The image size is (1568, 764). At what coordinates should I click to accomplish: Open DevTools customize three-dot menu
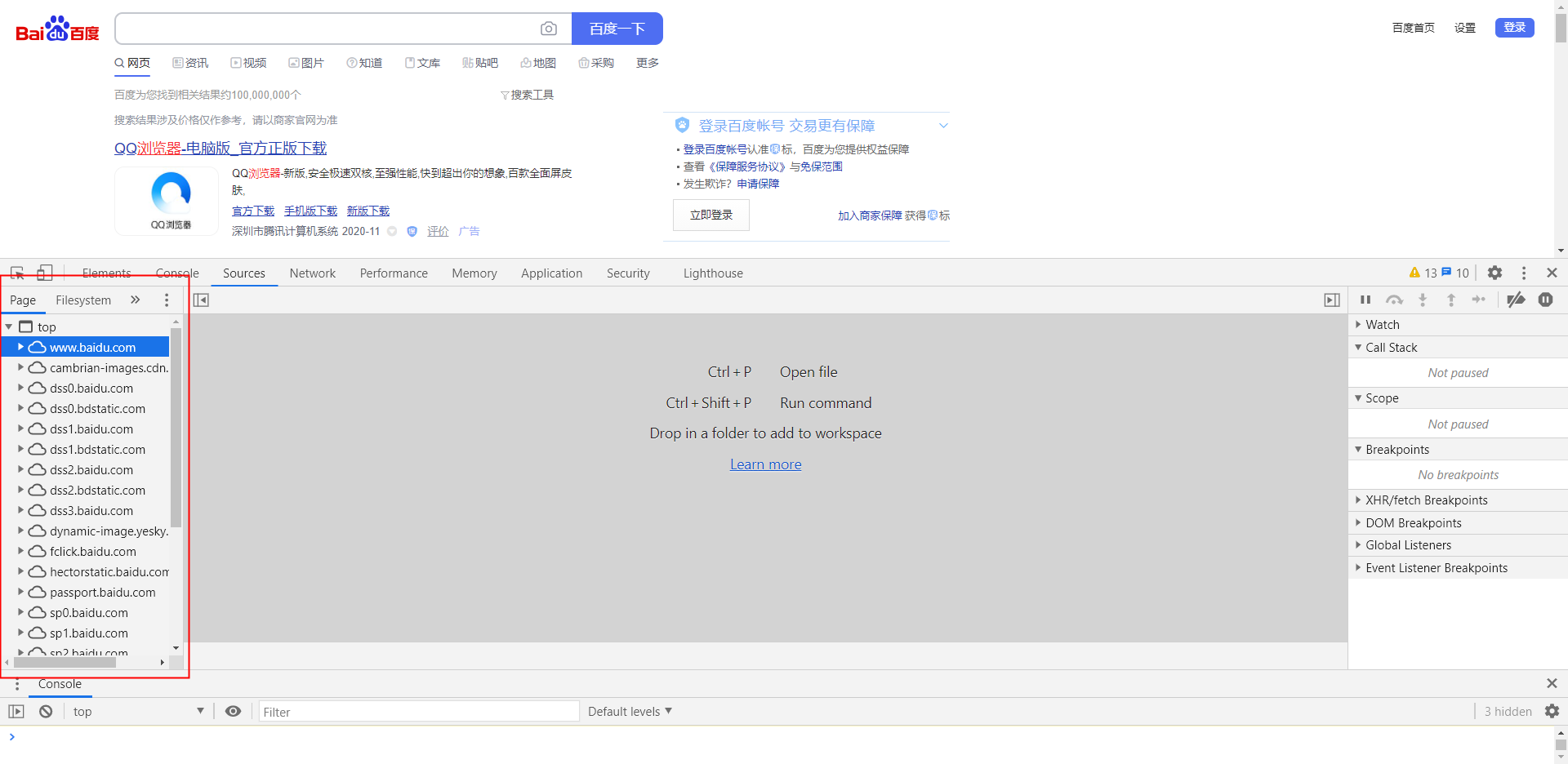coord(1524,273)
